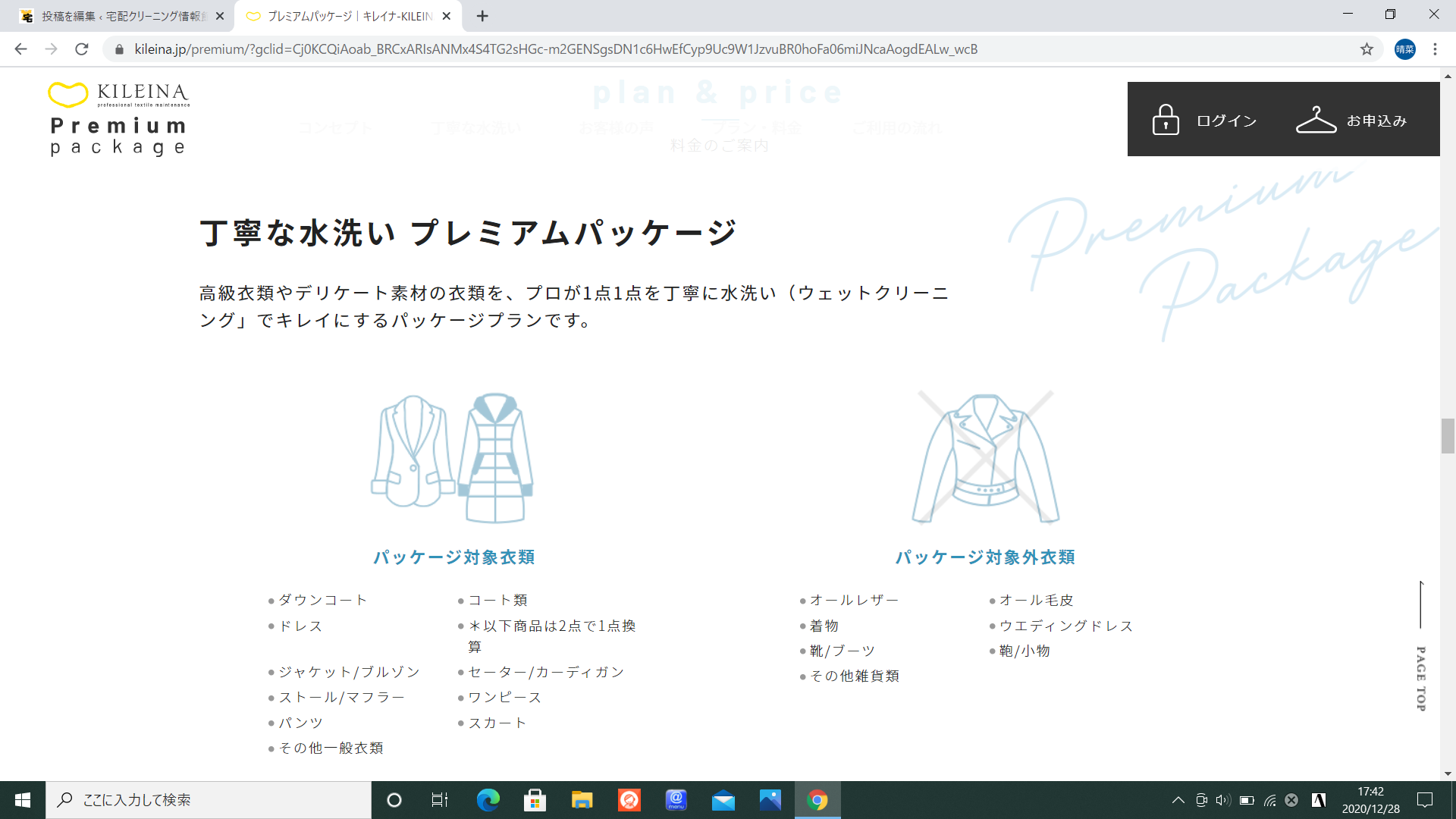The height and width of the screenshot is (819, 1456).
Task: Click the ワンピース list item
Action: [505, 697]
